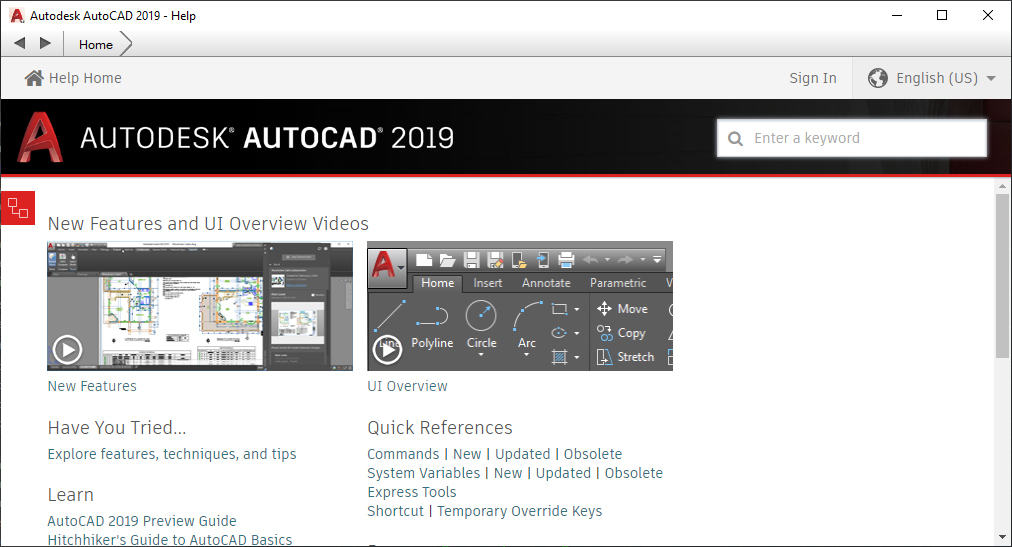This screenshot has height=547, width=1012.
Task: Click the vertical scrollbar thumb
Action: tap(1002, 275)
